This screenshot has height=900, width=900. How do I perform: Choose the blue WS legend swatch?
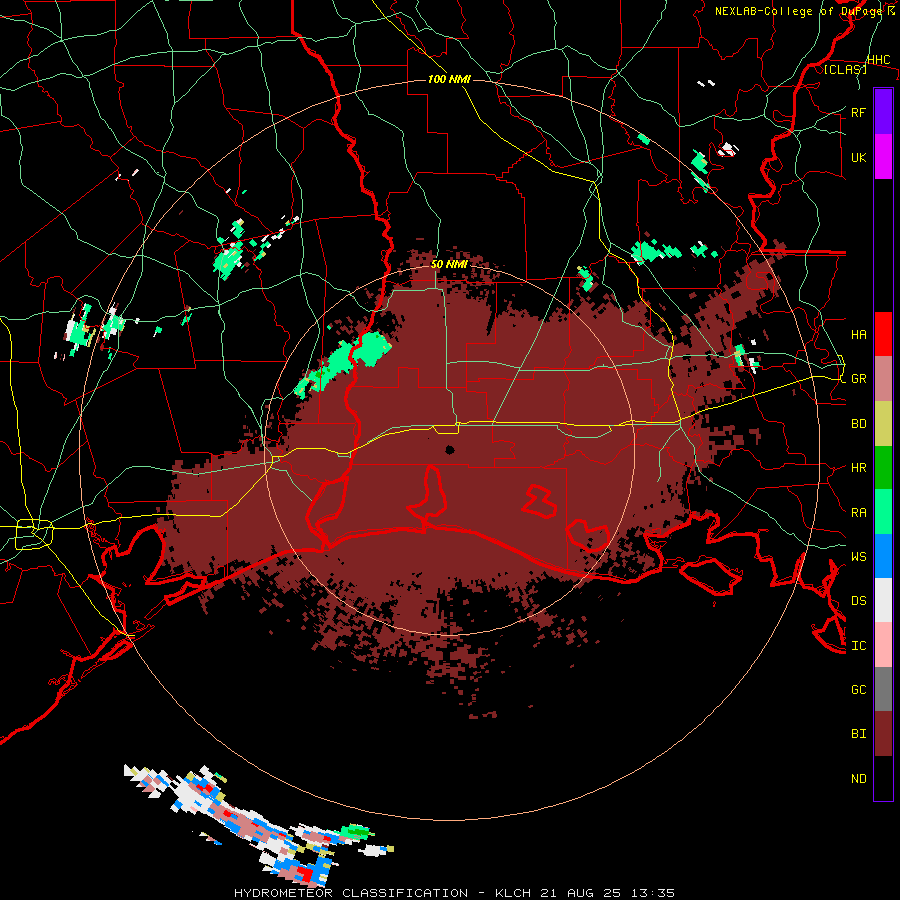(x=883, y=556)
